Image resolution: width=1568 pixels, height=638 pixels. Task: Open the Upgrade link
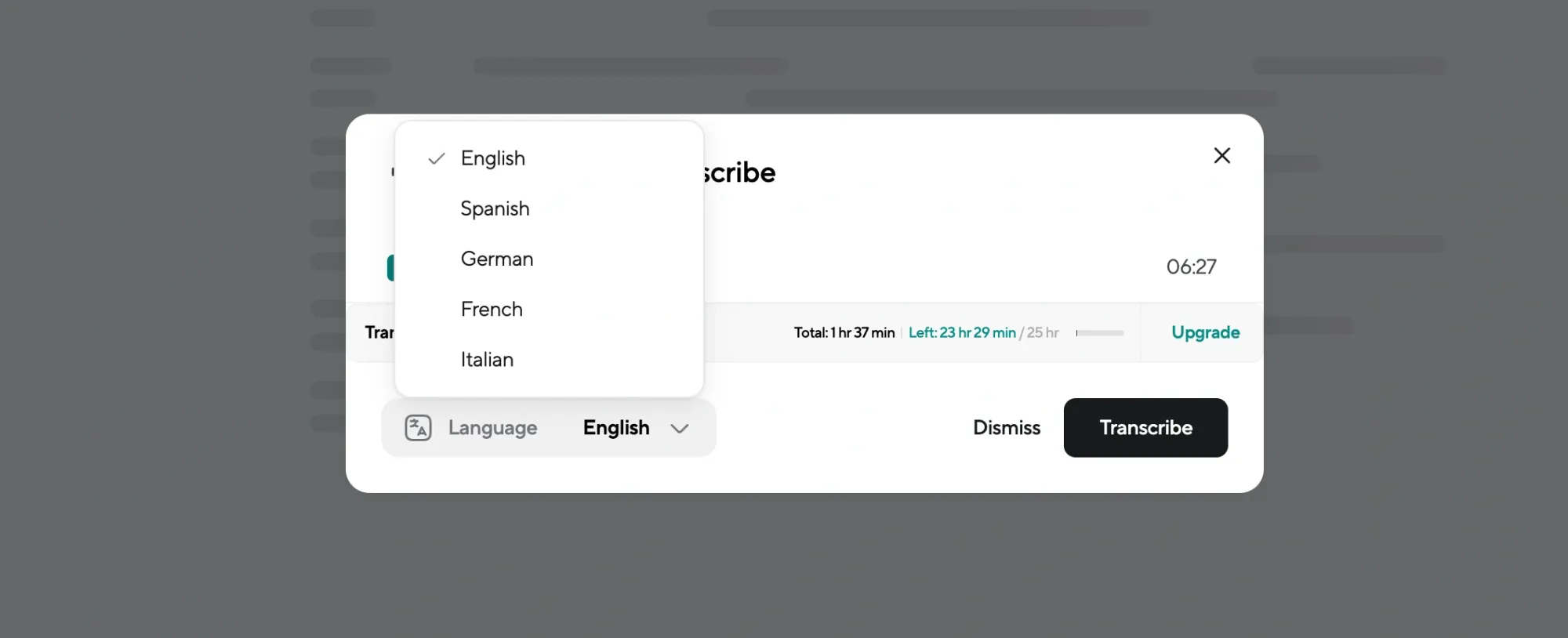(x=1205, y=332)
